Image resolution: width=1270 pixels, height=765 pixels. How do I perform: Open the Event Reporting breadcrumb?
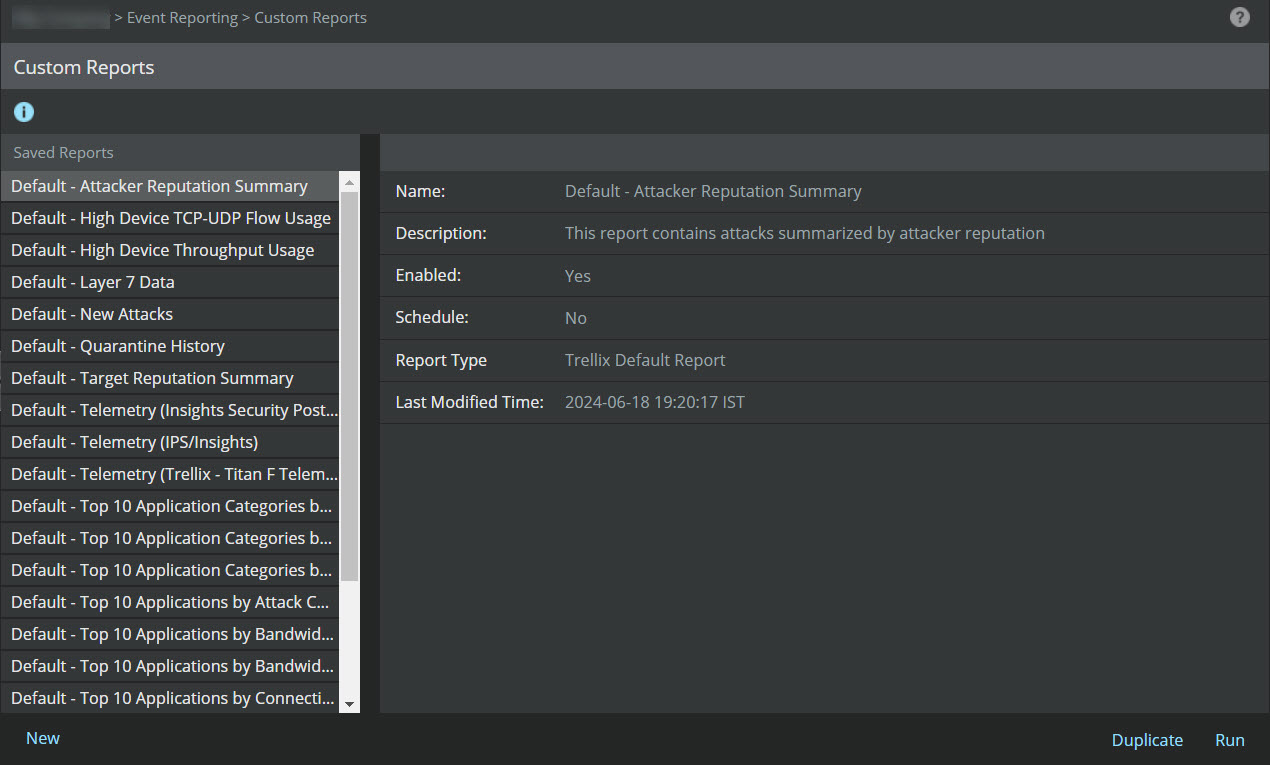click(x=182, y=18)
